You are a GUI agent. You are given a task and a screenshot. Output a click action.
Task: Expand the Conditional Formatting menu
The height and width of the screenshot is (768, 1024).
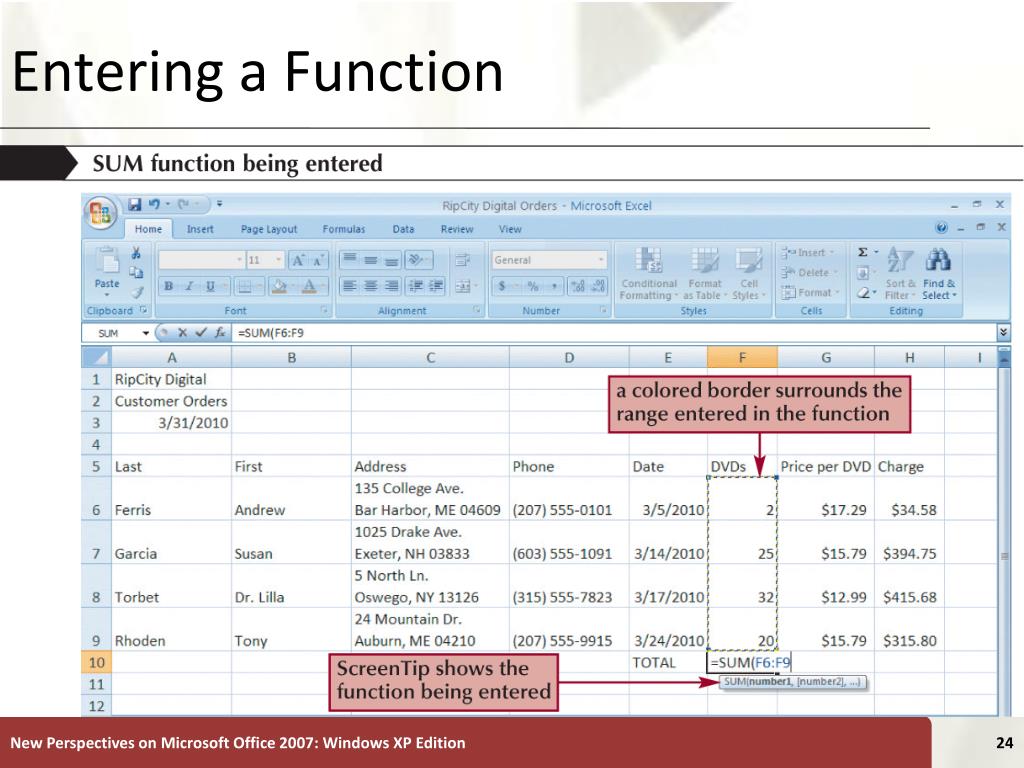pos(648,274)
